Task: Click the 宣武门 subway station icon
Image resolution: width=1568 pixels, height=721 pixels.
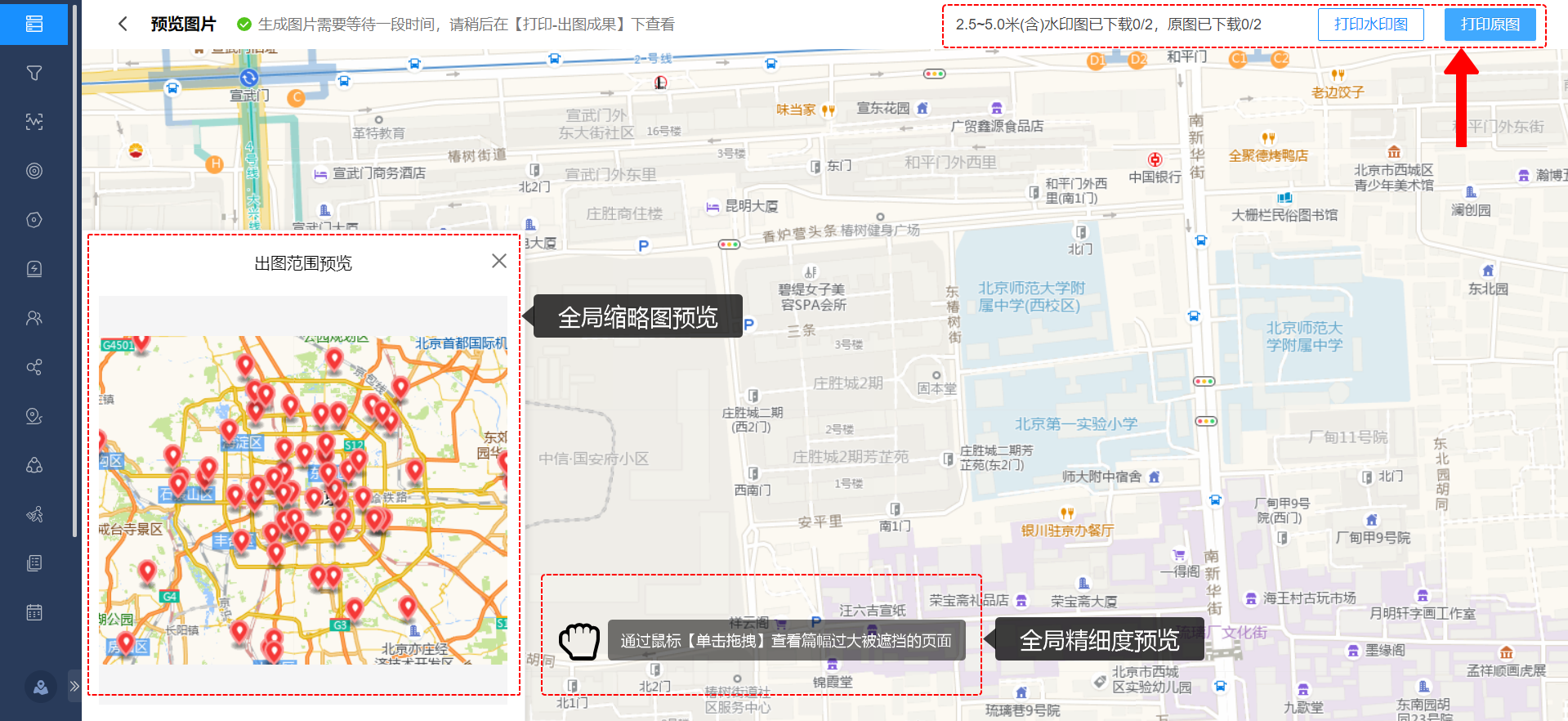Action: pos(249,78)
